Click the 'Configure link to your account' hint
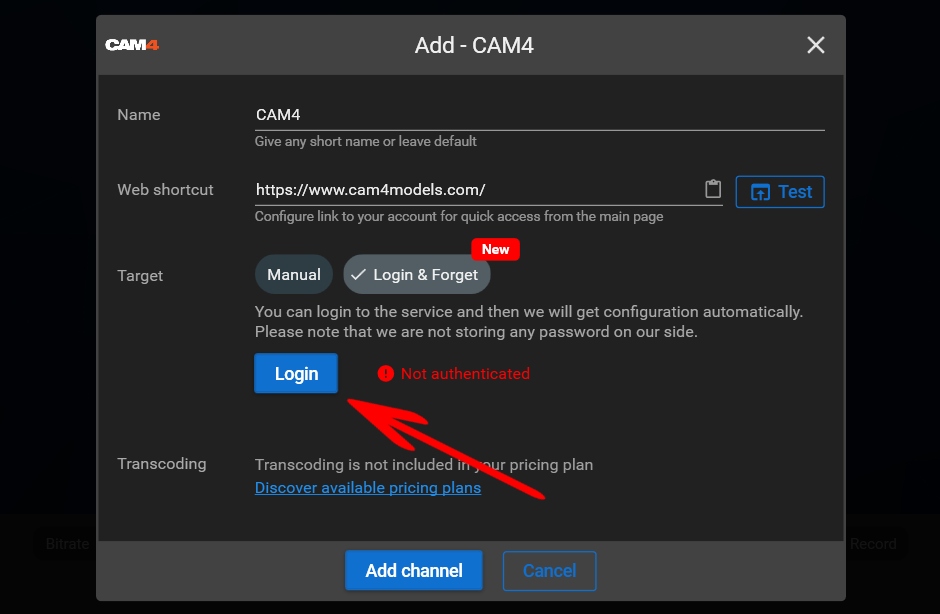 [x=459, y=216]
